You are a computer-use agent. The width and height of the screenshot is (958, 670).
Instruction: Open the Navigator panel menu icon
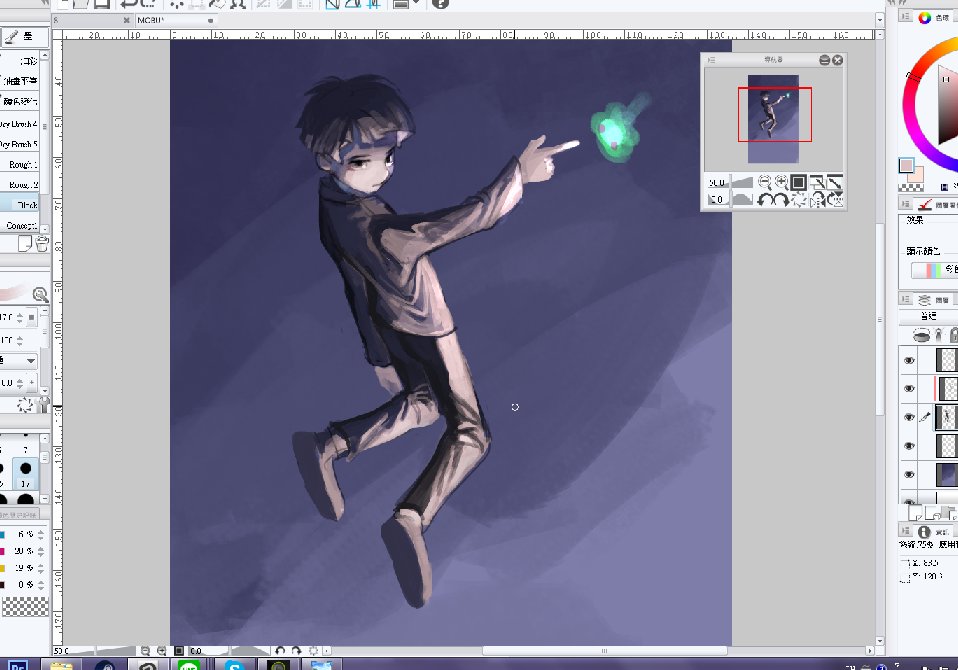711,60
